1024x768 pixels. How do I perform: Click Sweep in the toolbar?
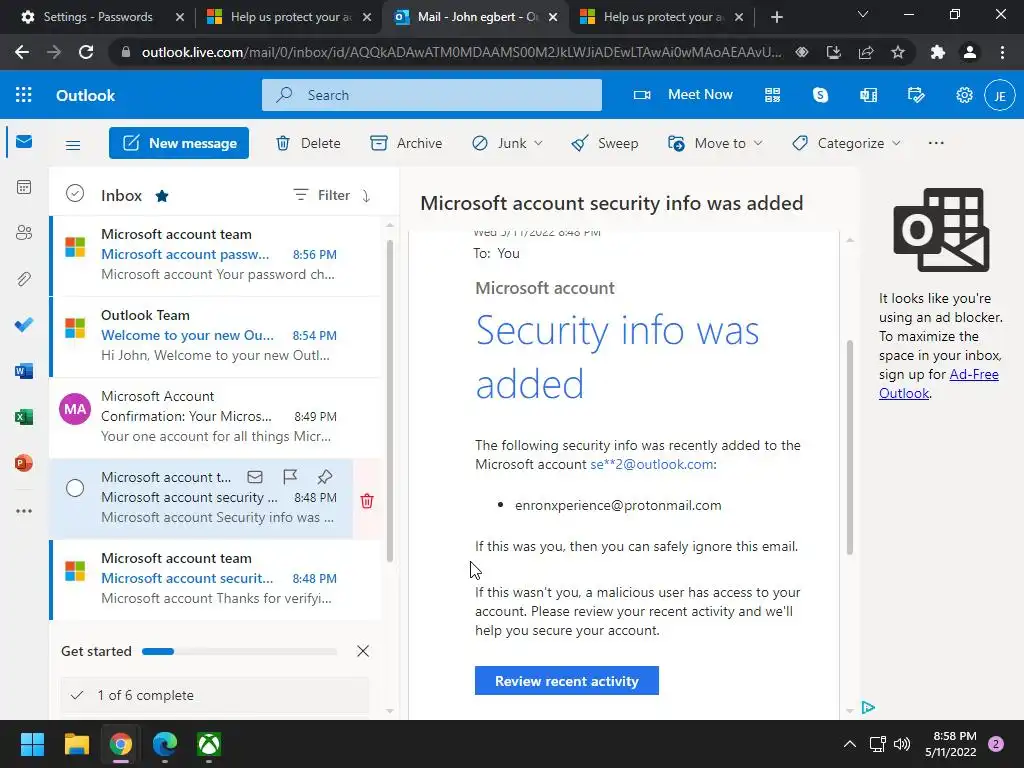coord(605,143)
